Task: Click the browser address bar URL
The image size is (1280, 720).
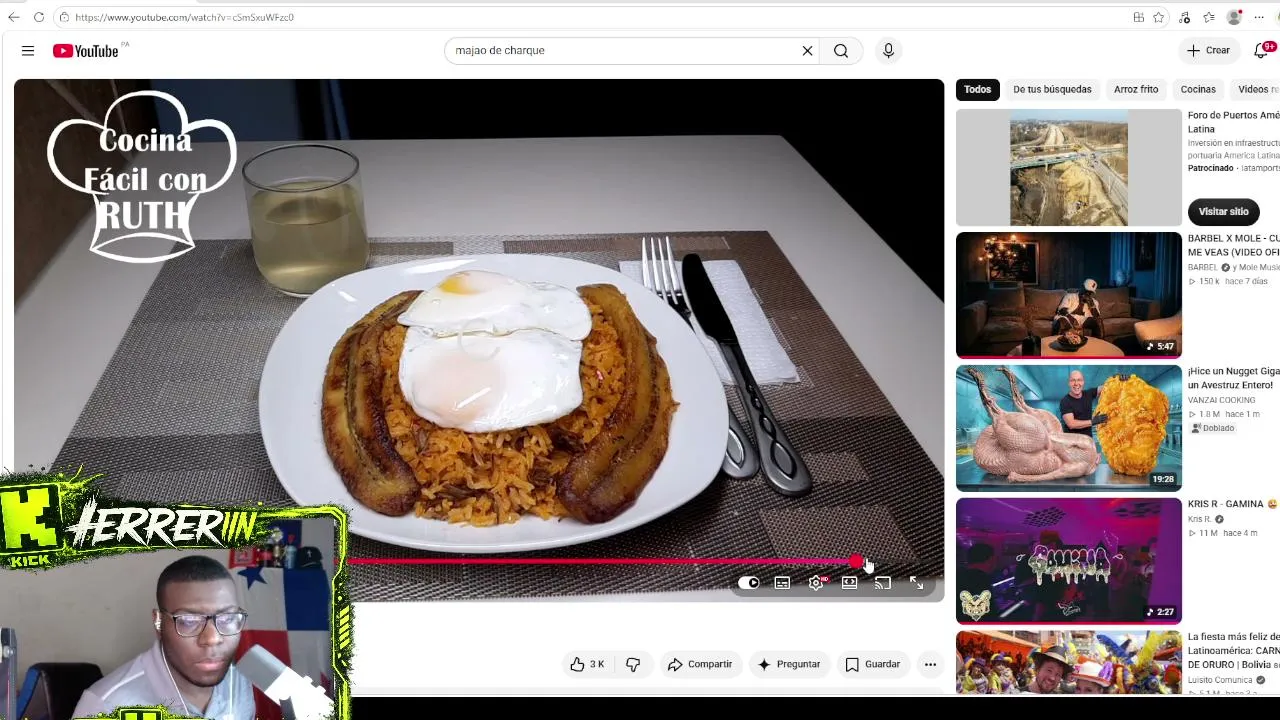Action: [x=184, y=17]
